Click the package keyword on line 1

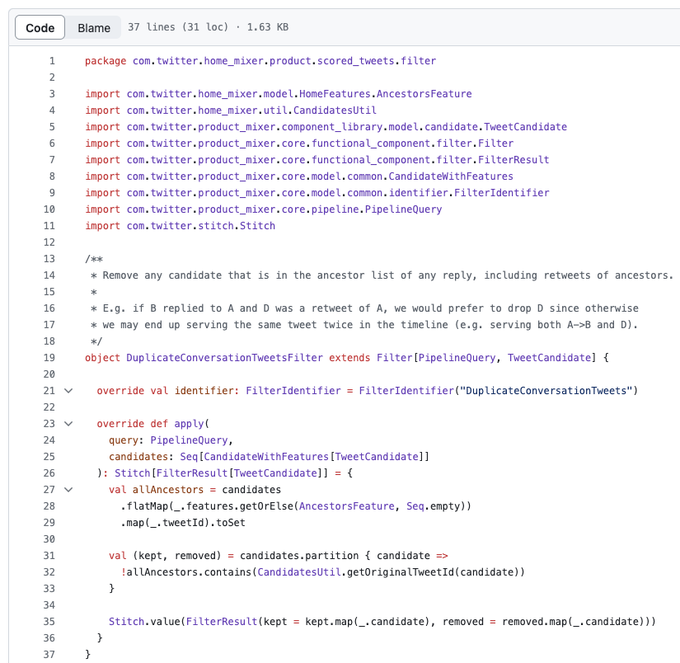[x=105, y=61]
